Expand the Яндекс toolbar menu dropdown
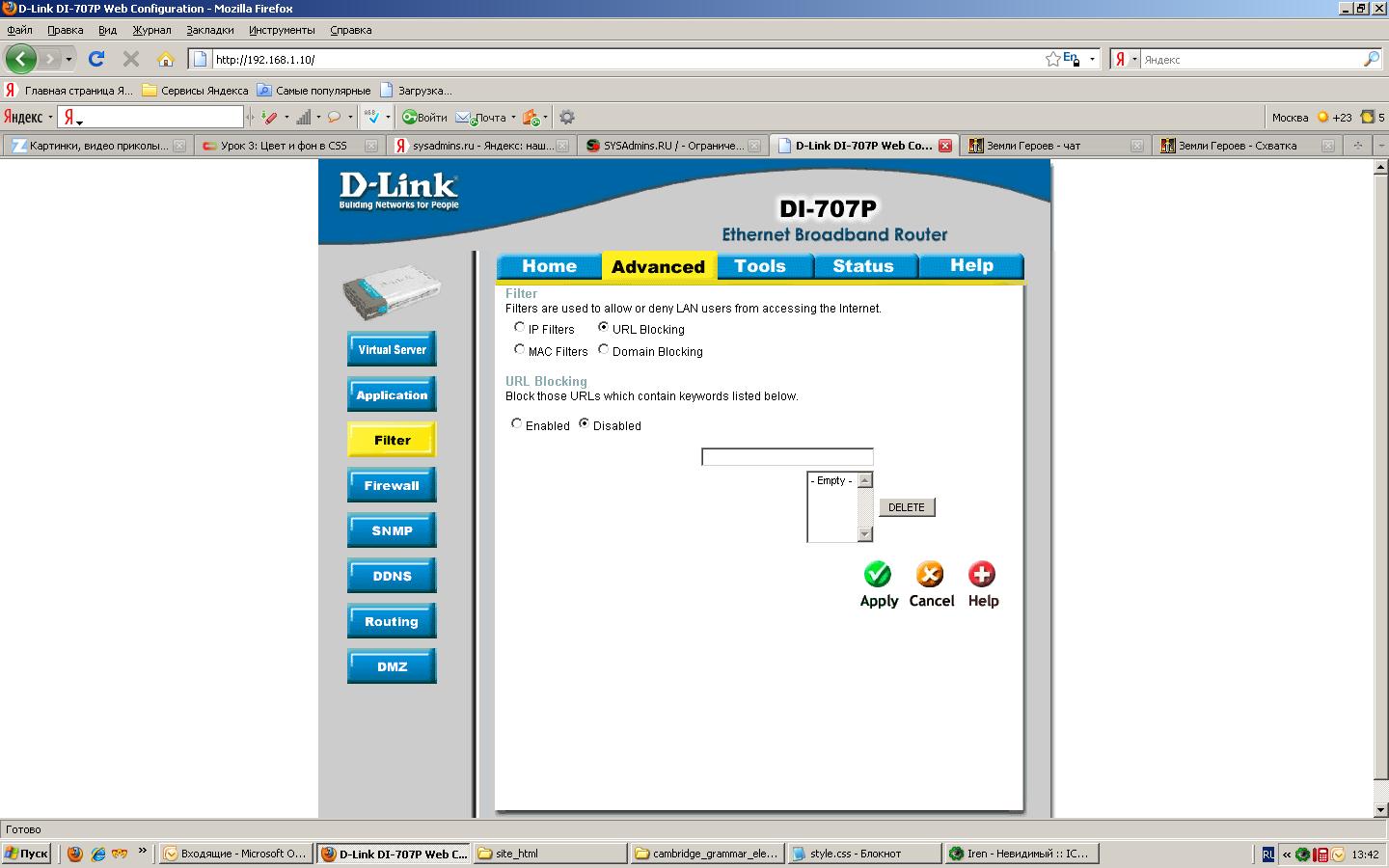 tap(50, 117)
